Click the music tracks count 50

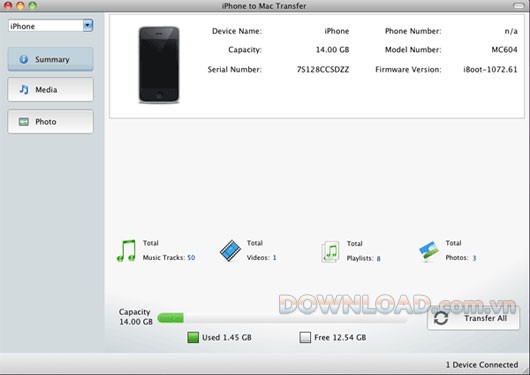191,258
